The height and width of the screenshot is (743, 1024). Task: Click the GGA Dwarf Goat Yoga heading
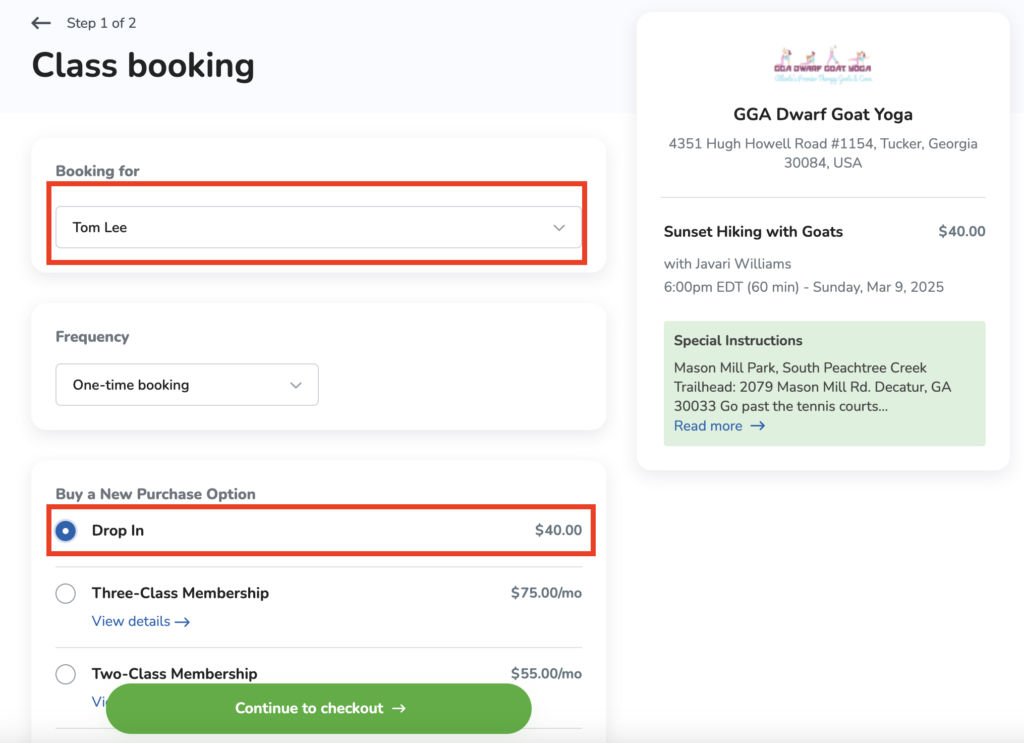(823, 114)
